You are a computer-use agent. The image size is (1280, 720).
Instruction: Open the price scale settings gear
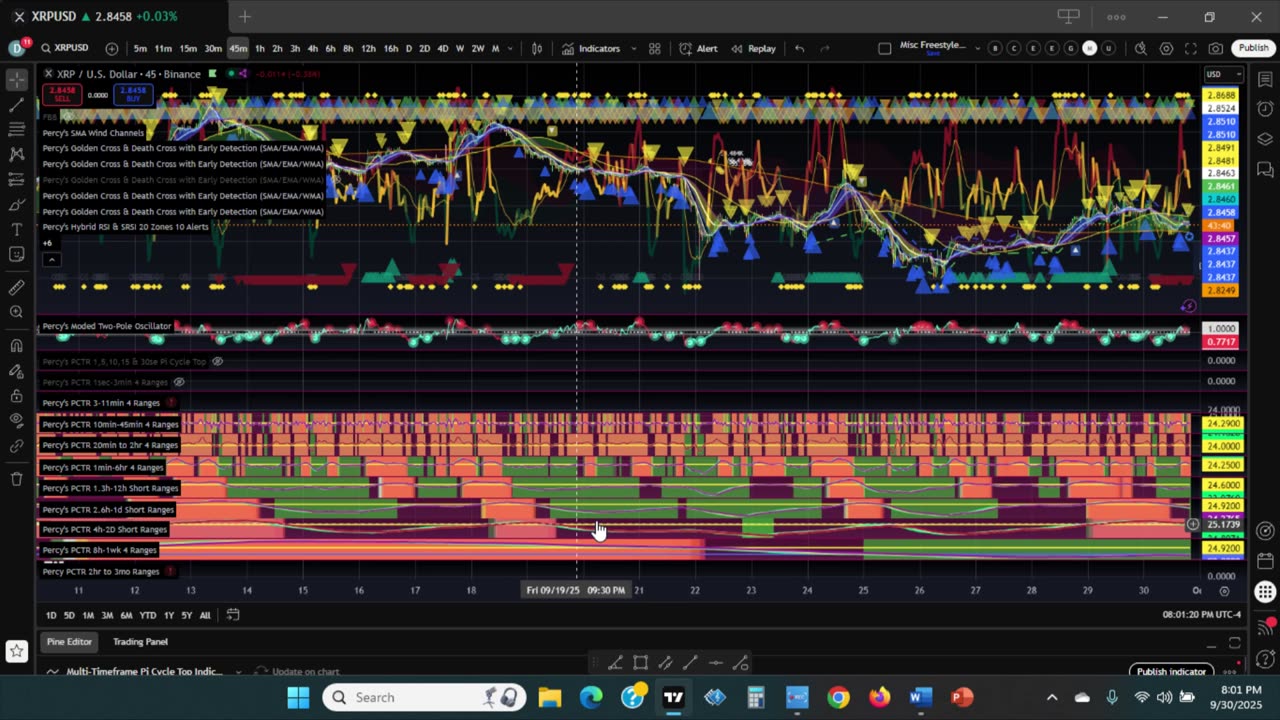(1224, 590)
